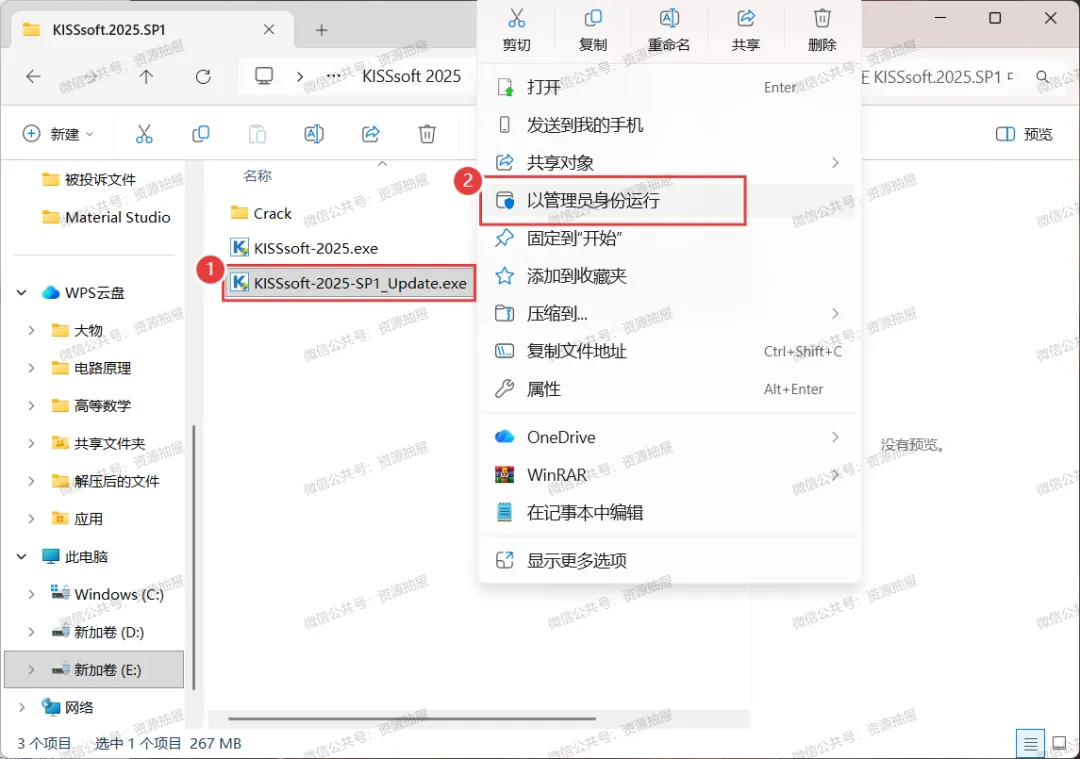The width and height of the screenshot is (1080, 759).
Task: Open a new Explorer tab with plus
Action: (321, 30)
